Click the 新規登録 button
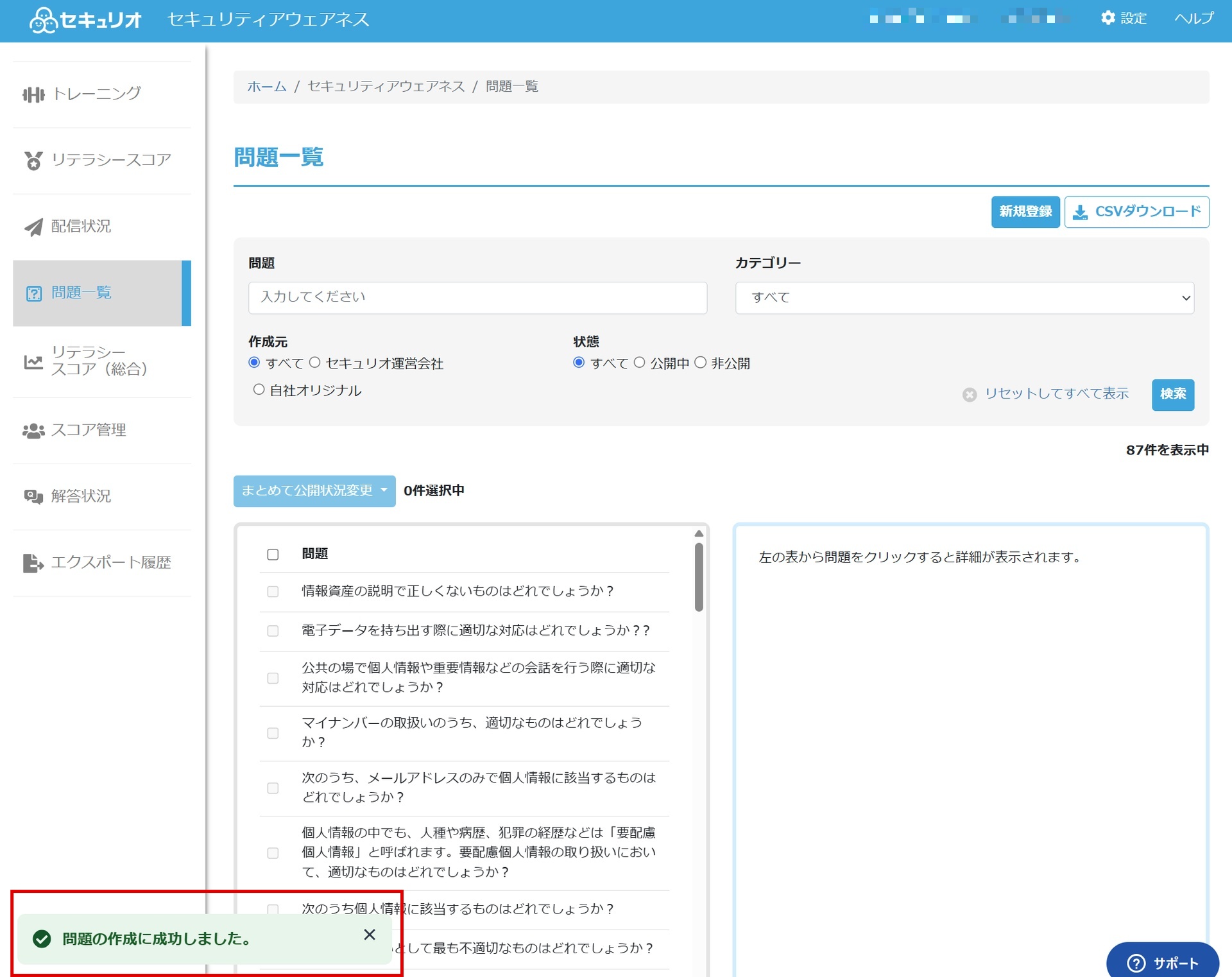The height and width of the screenshot is (977, 1232). [1025, 212]
